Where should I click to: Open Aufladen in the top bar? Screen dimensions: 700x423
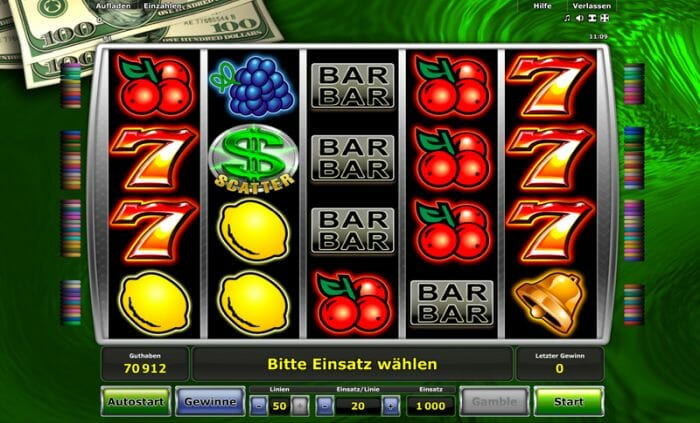point(113,6)
